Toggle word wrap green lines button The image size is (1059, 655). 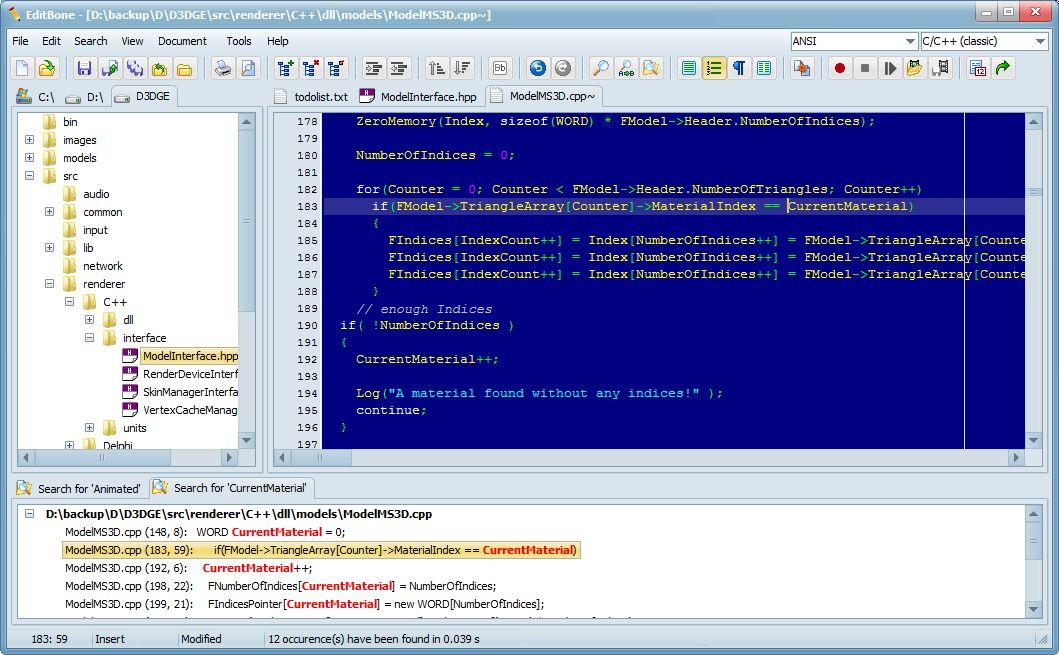(689, 68)
